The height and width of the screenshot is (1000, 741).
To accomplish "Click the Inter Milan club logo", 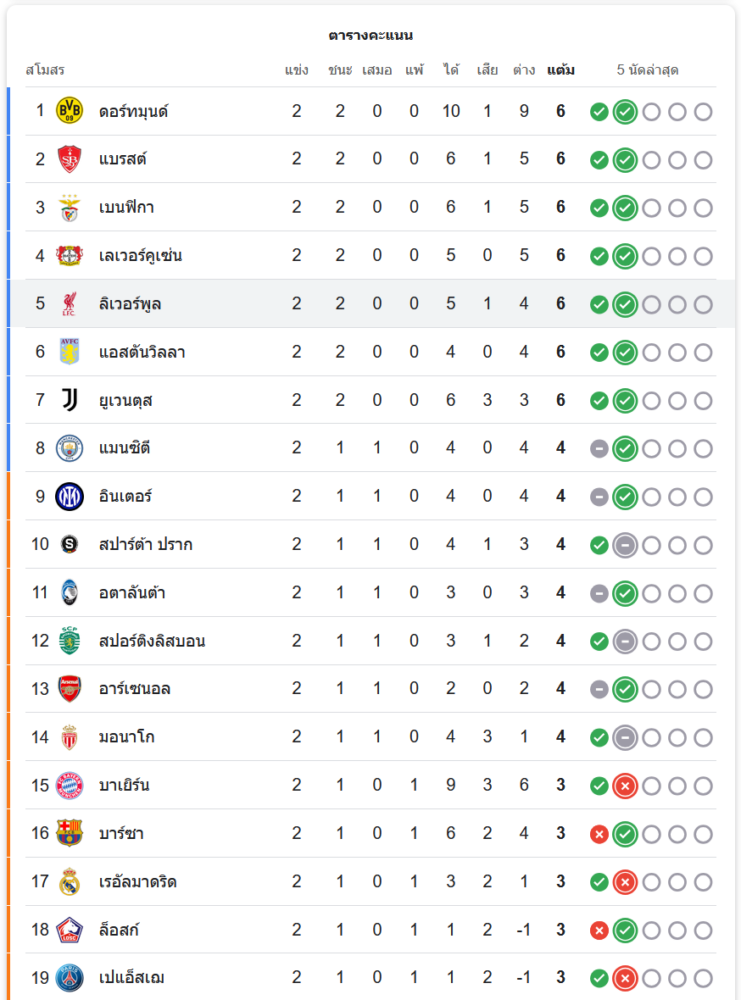I will 69,496.
